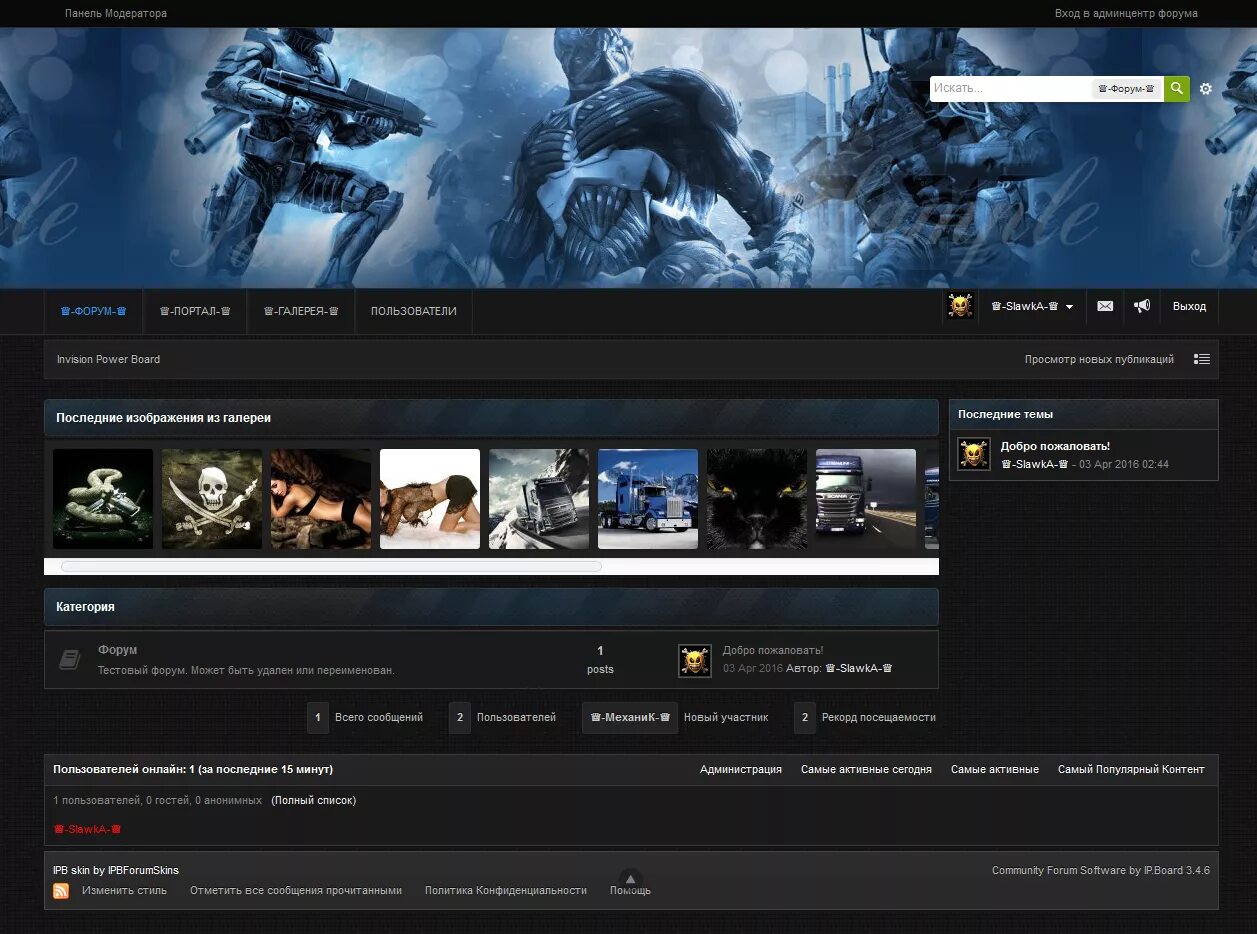Screen dimensions: 1257x934
Task: Click the forum book icon beside Форум
Action: 69,659
